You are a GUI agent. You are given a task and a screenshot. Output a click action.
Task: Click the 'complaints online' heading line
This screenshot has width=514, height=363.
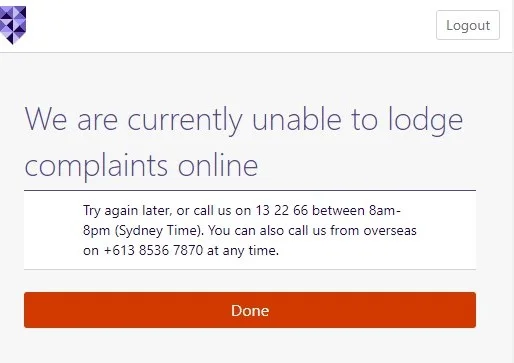click(141, 166)
